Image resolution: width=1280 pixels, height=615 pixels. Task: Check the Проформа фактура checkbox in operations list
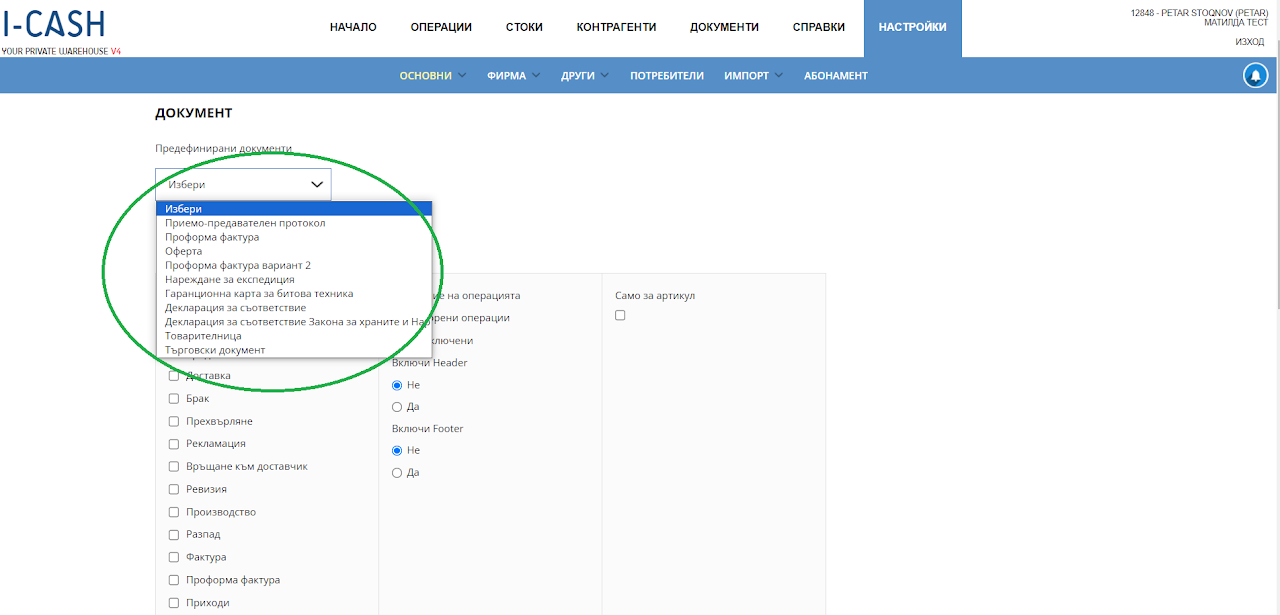point(174,580)
